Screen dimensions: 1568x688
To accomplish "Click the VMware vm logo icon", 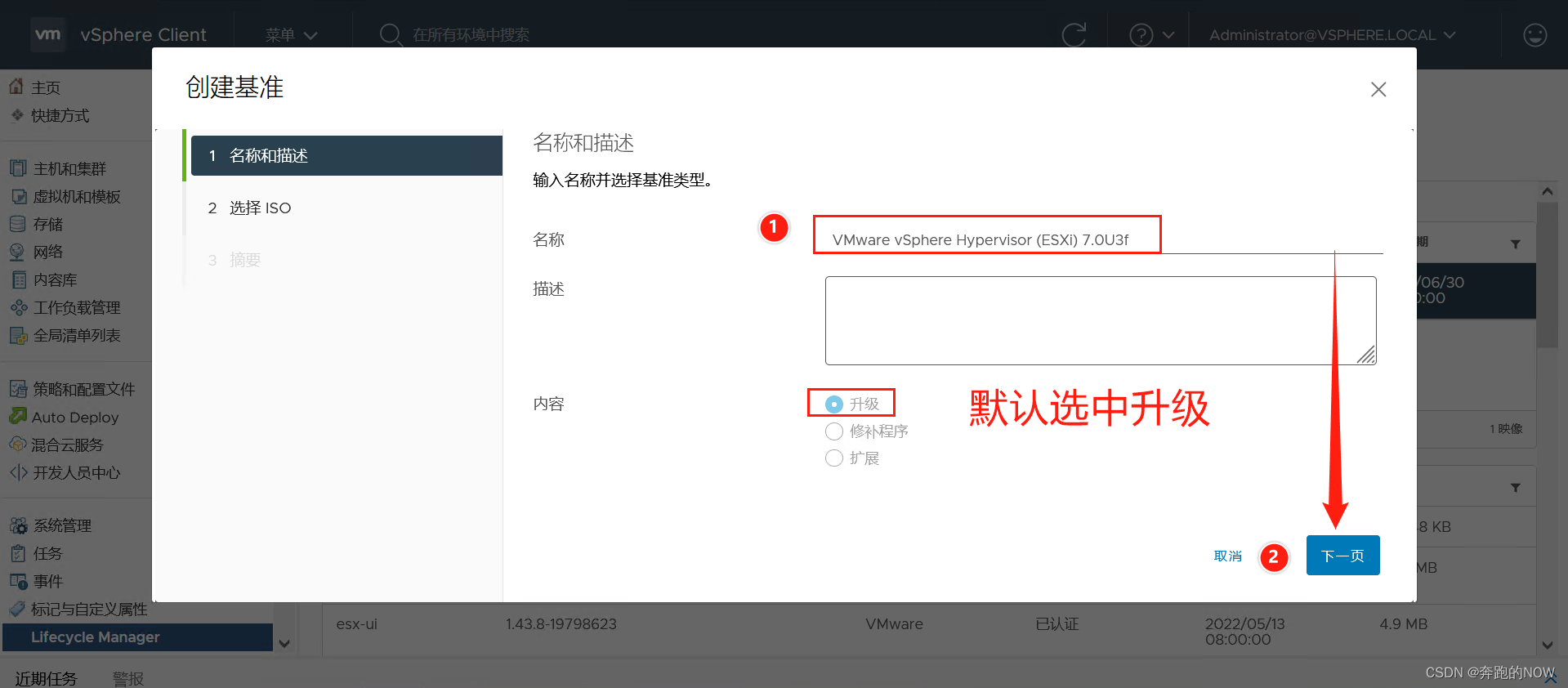I will 47,34.
